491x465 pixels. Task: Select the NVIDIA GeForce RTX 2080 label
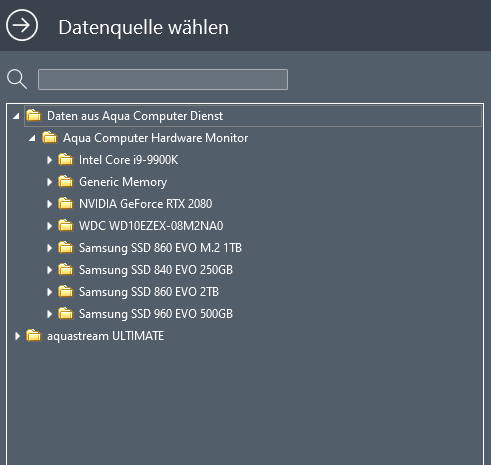146,204
